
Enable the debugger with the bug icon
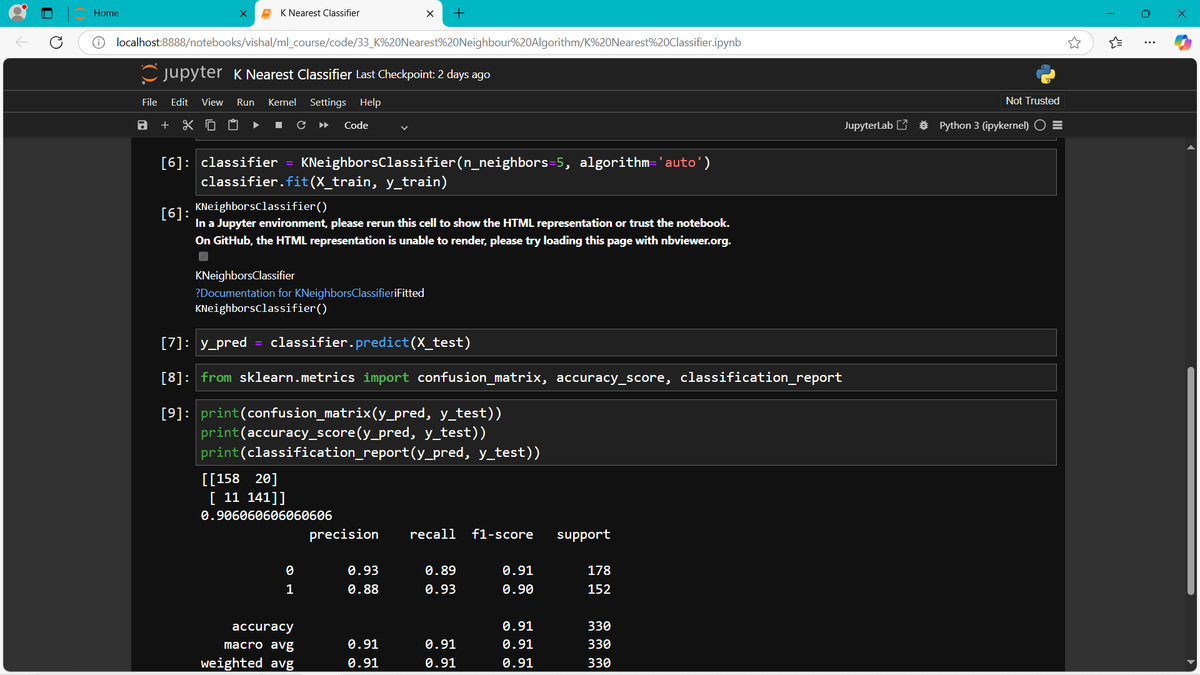(924, 126)
